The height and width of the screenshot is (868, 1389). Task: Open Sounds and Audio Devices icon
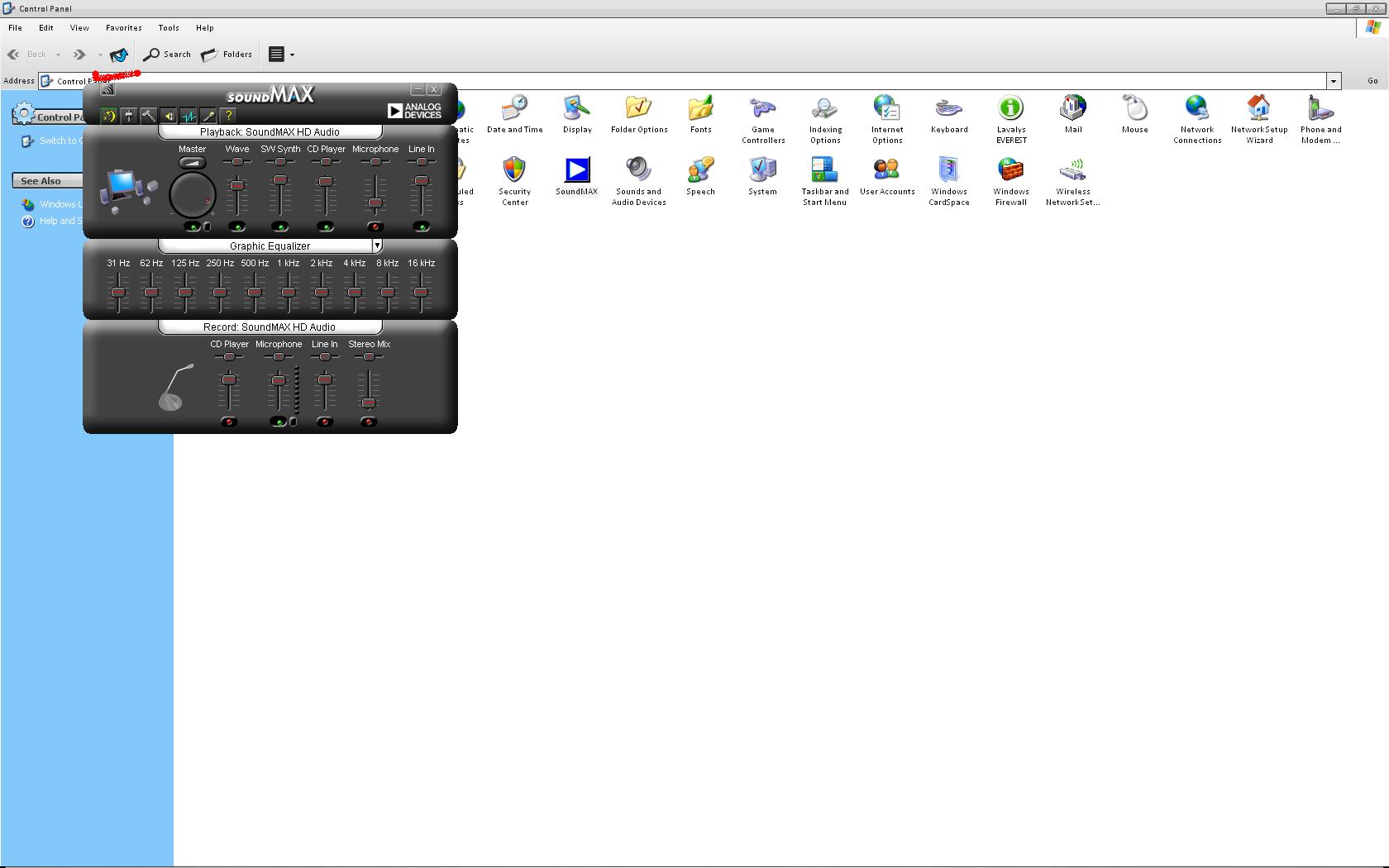click(639, 181)
